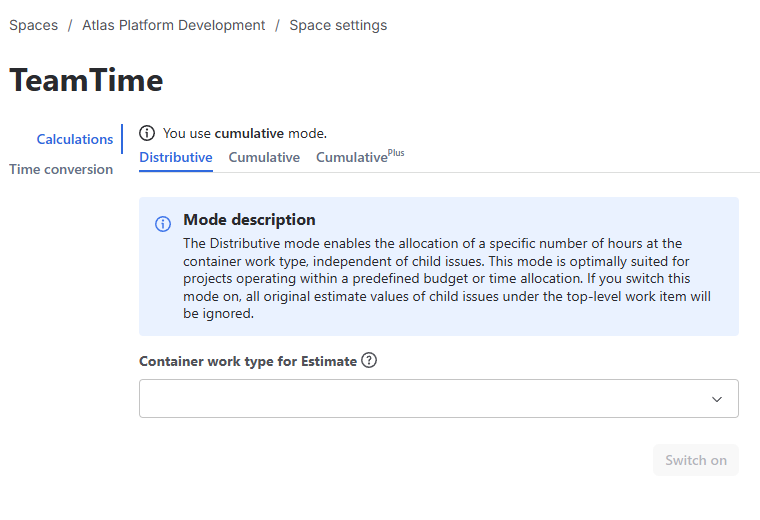Click the Container work type for Estimate label
760x520 pixels.
248,361
